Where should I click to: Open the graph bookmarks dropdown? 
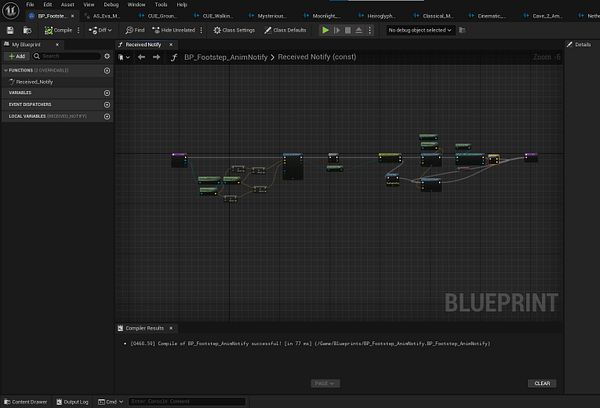[x=124, y=57]
